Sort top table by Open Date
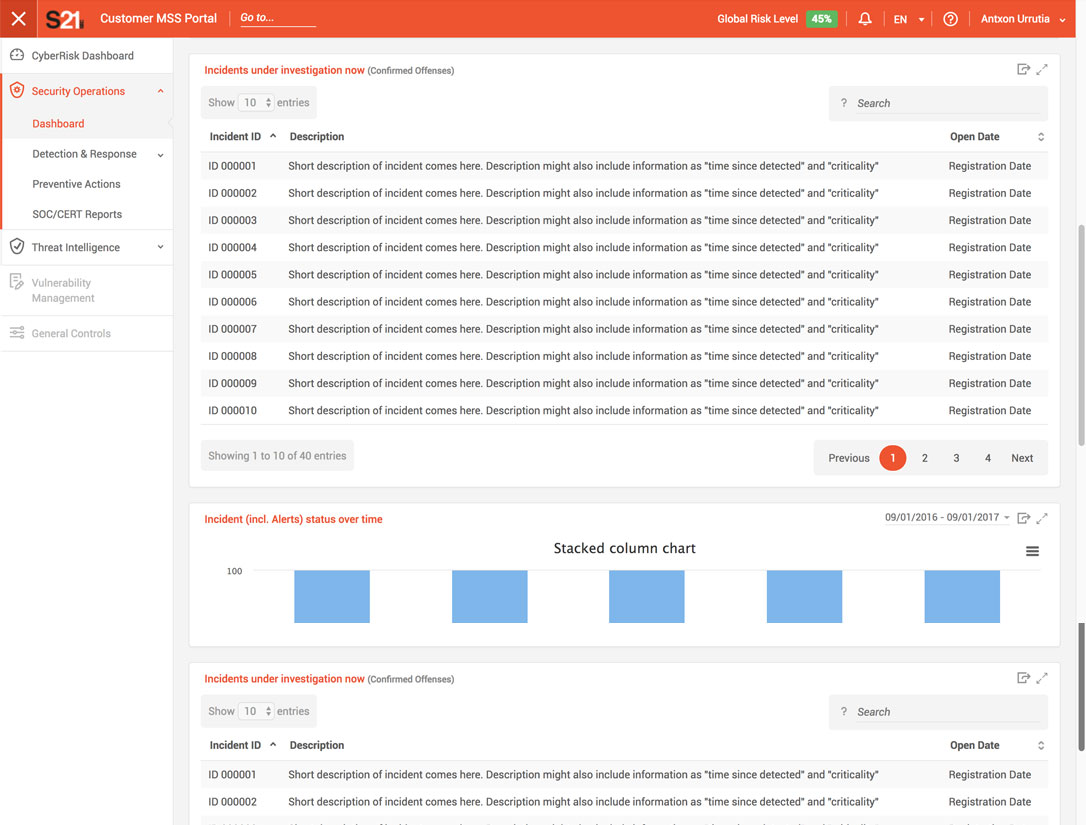Screen dimensions: 1086x825 (1040, 137)
